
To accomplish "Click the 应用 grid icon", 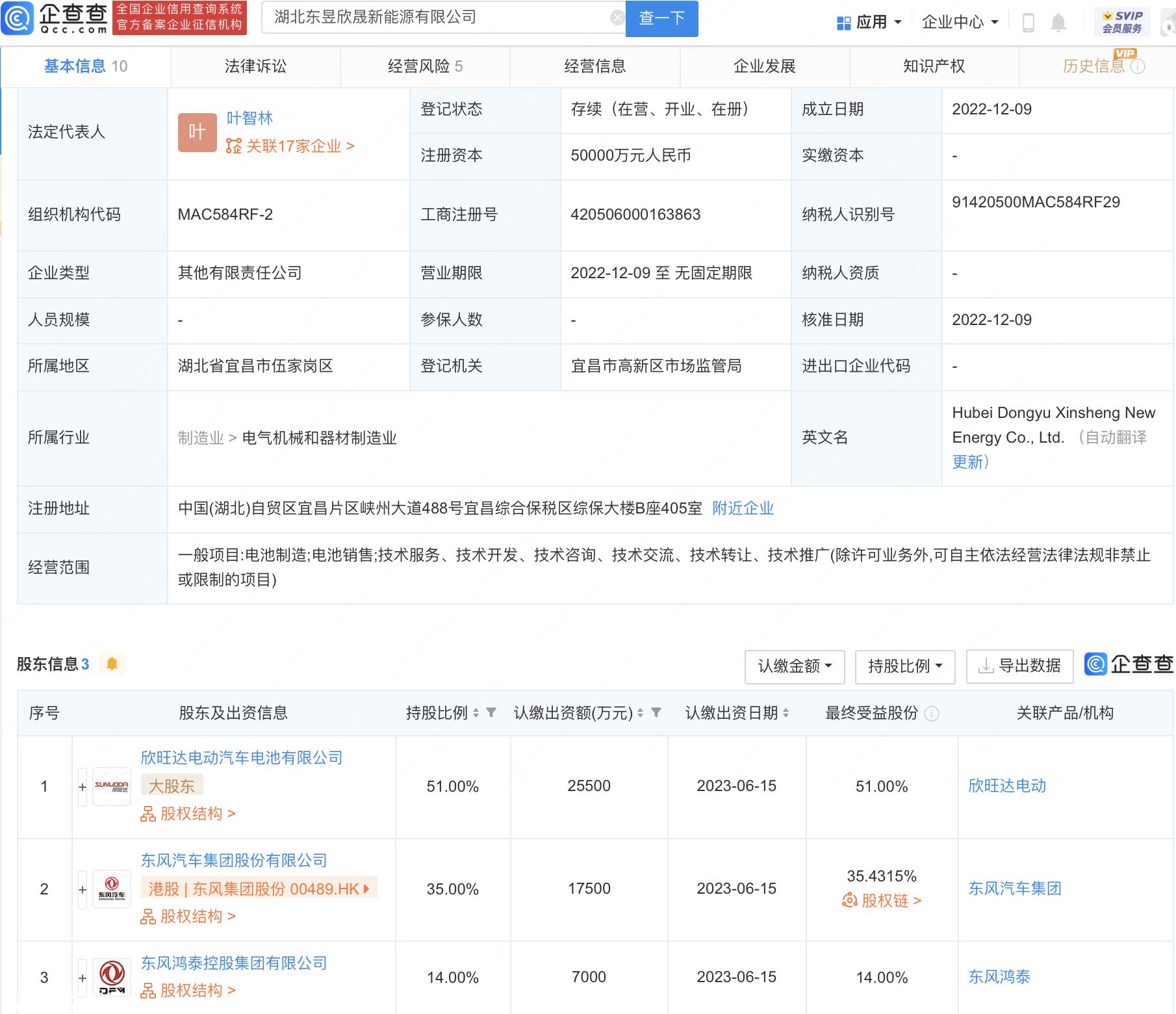I will 843,23.
